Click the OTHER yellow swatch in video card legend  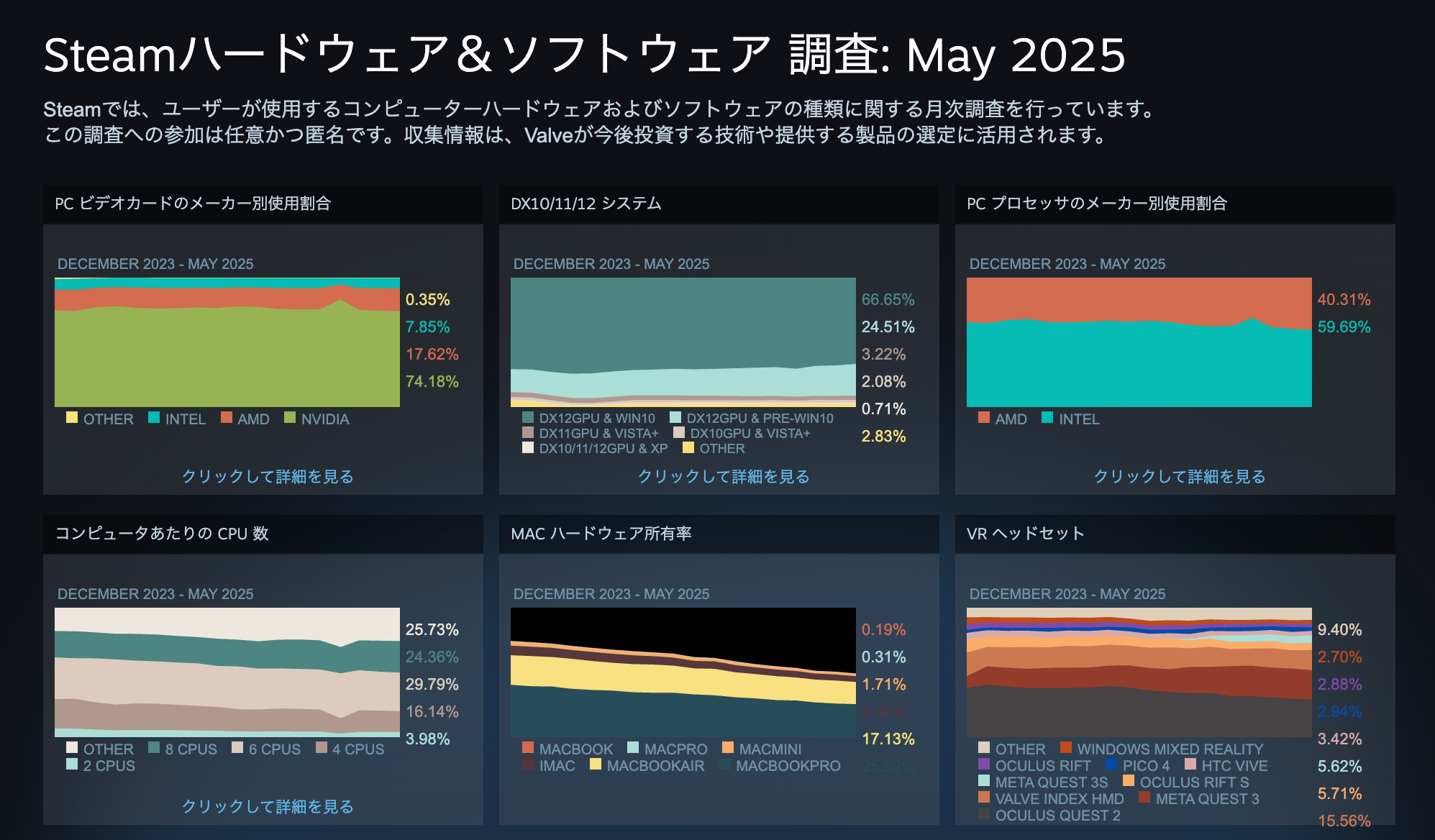(72, 417)
